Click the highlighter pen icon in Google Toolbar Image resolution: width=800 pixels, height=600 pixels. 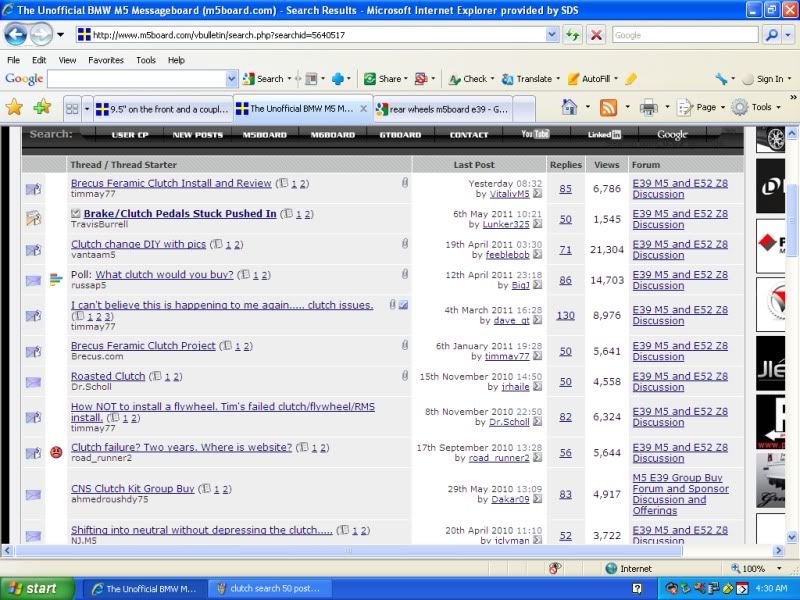(x=631, y=79)
